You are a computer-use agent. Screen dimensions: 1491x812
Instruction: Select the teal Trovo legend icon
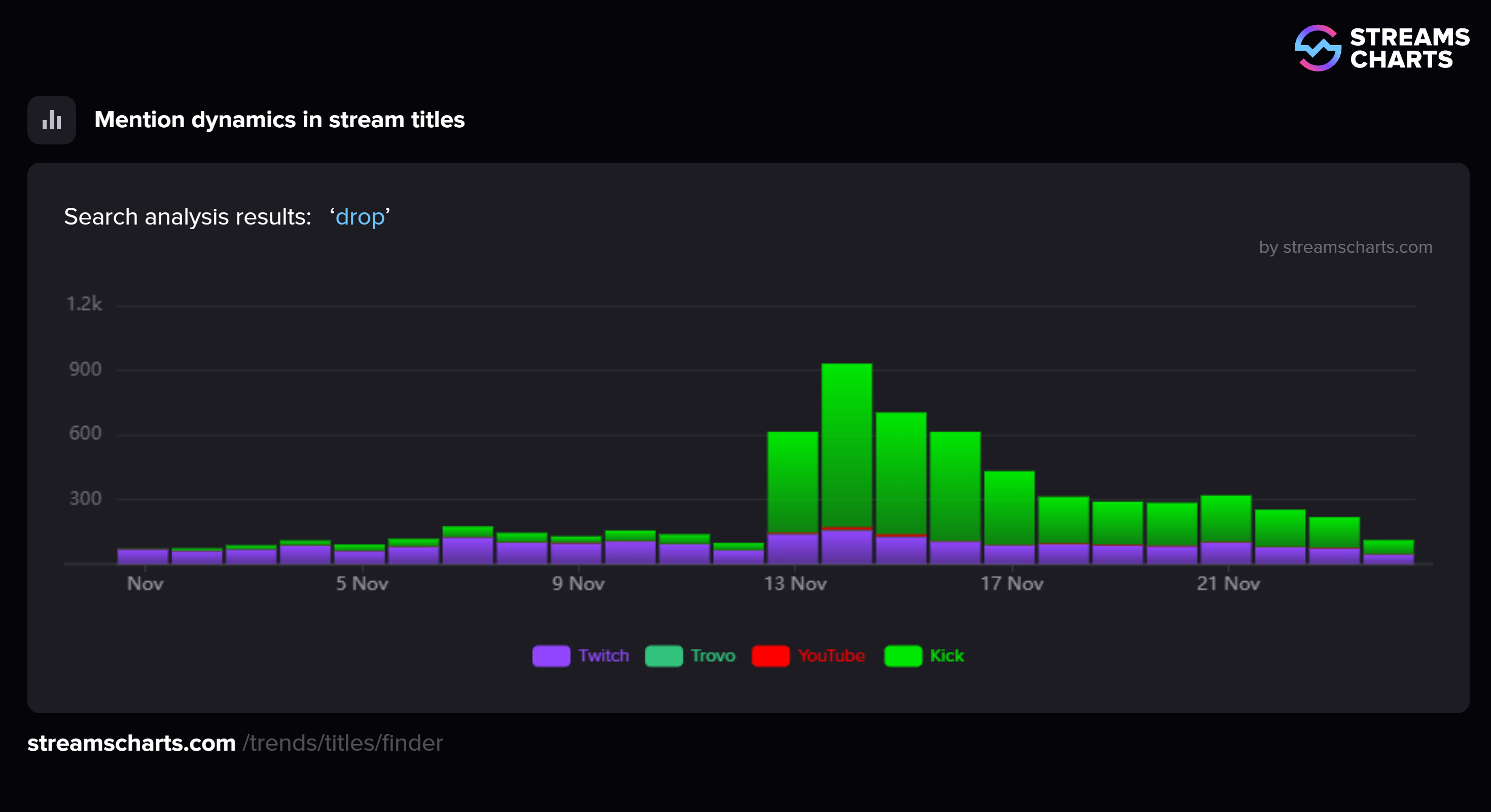pos(663,656)
